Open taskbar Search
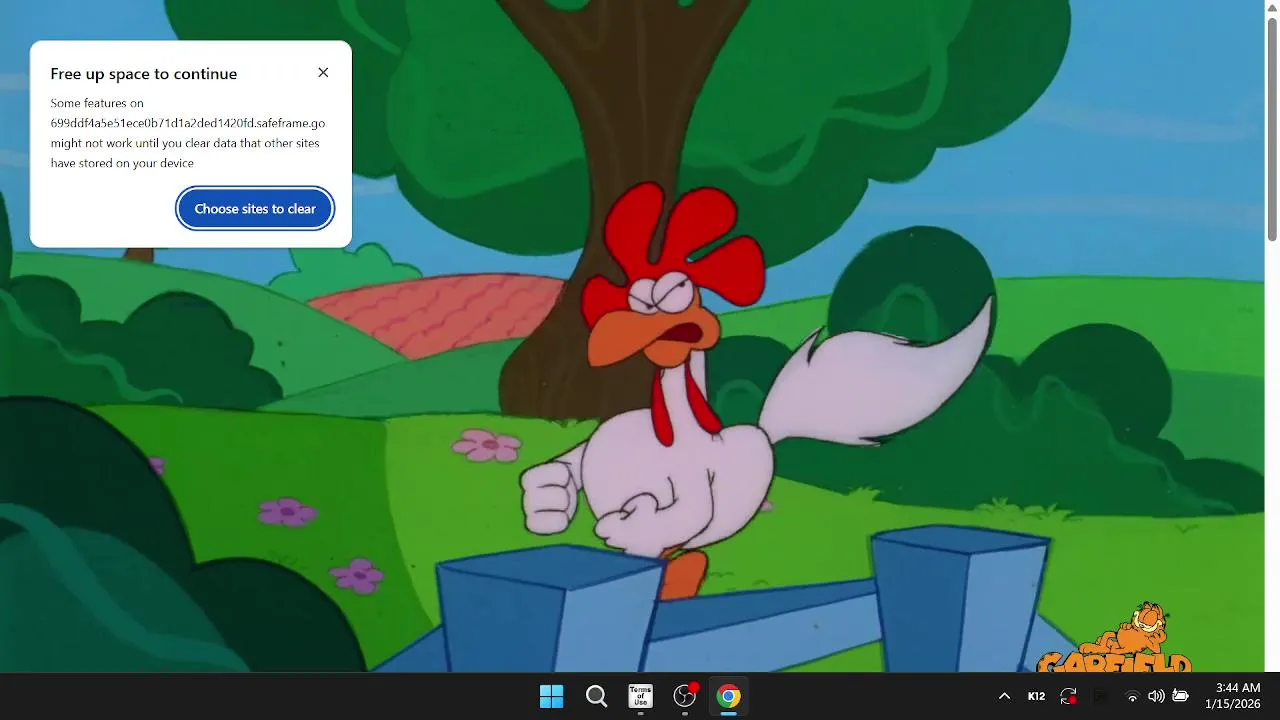 [x=596, y=696]
